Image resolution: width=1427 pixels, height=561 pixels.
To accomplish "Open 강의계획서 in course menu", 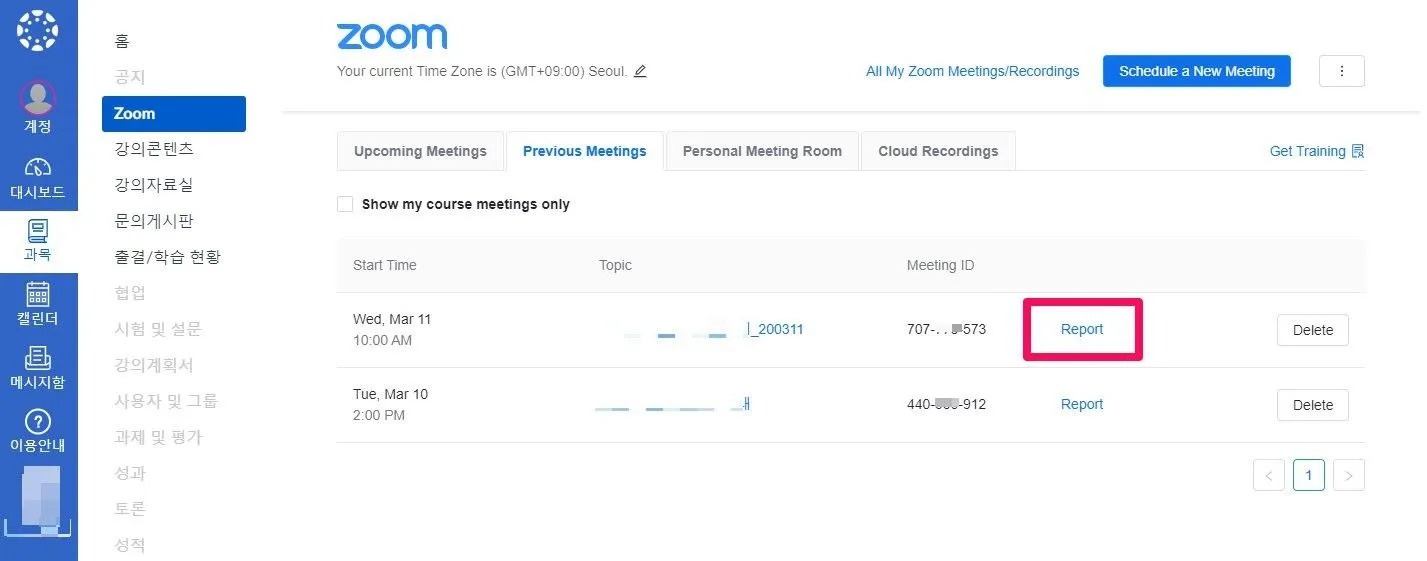I will [x=154, y=365].
